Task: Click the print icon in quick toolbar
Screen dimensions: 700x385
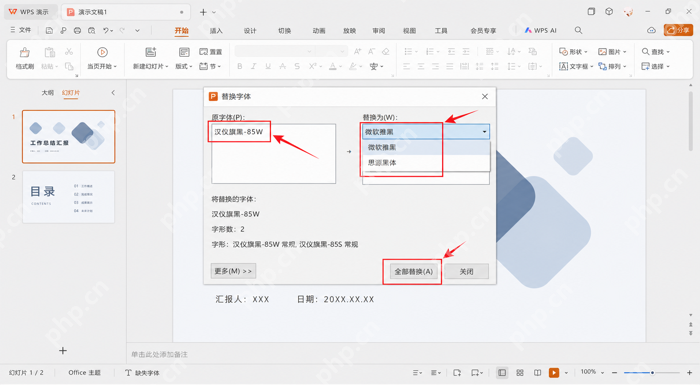Action: click(x=77, y=30)
